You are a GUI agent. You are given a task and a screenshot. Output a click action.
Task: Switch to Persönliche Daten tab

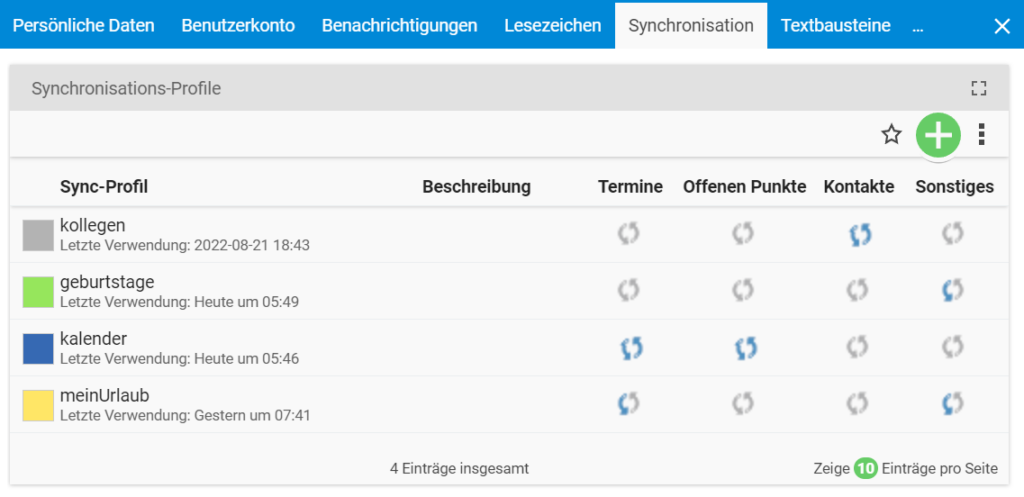click(x=84, y=26)
